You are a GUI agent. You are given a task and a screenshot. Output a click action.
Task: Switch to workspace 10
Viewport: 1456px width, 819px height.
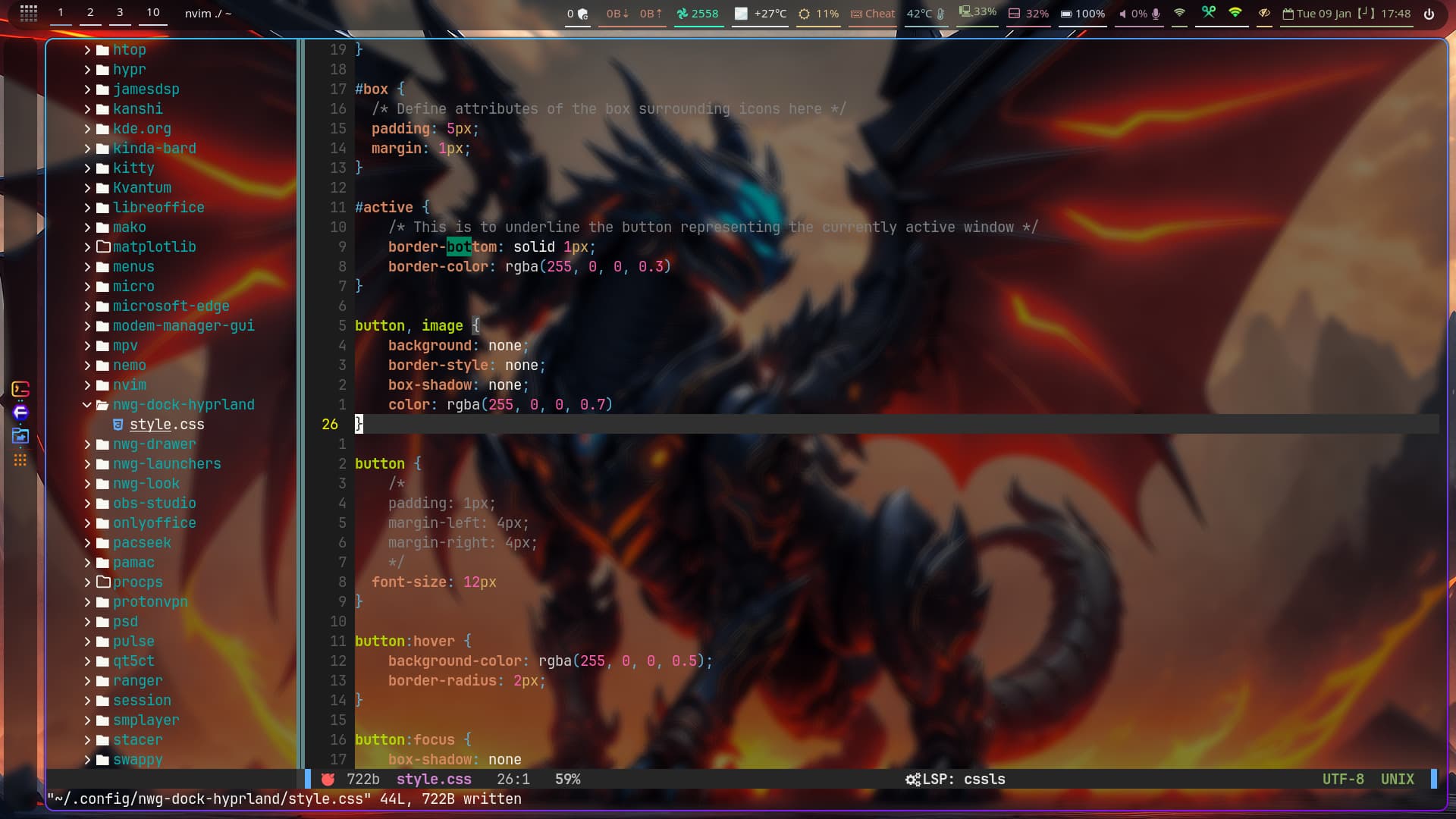pyautogui.click(x=153, y=13)
